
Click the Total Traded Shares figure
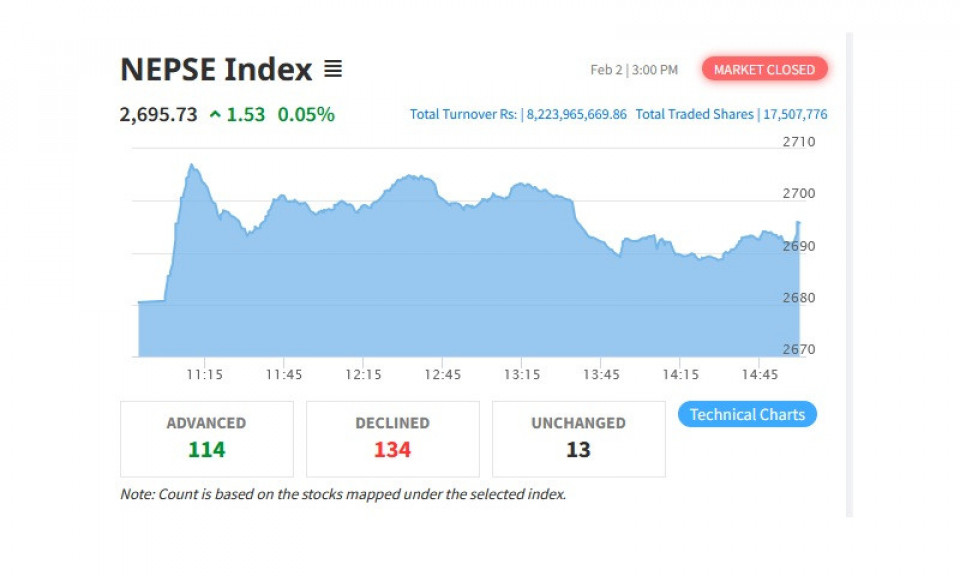click(794, 114)
